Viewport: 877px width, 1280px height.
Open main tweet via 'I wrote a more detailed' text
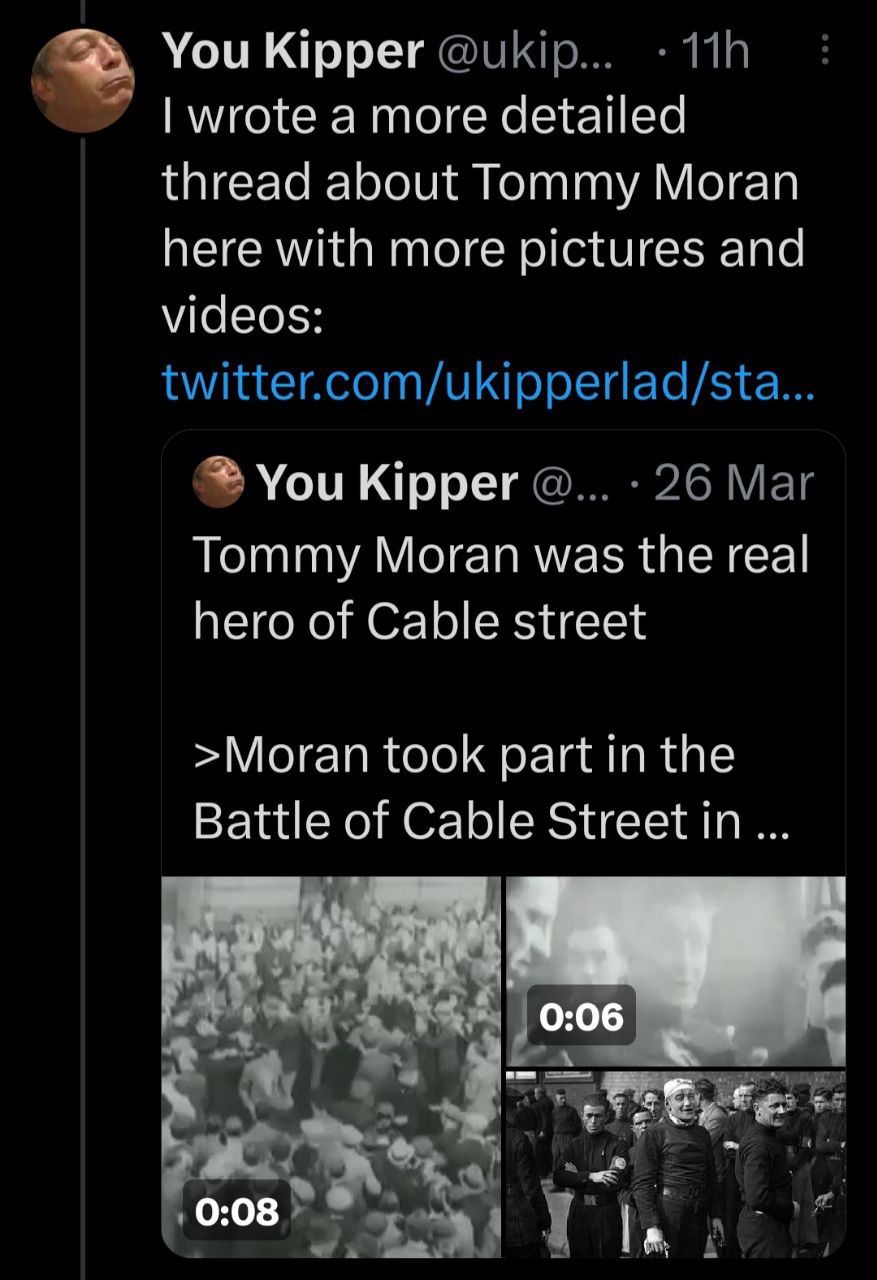[424, 116]
